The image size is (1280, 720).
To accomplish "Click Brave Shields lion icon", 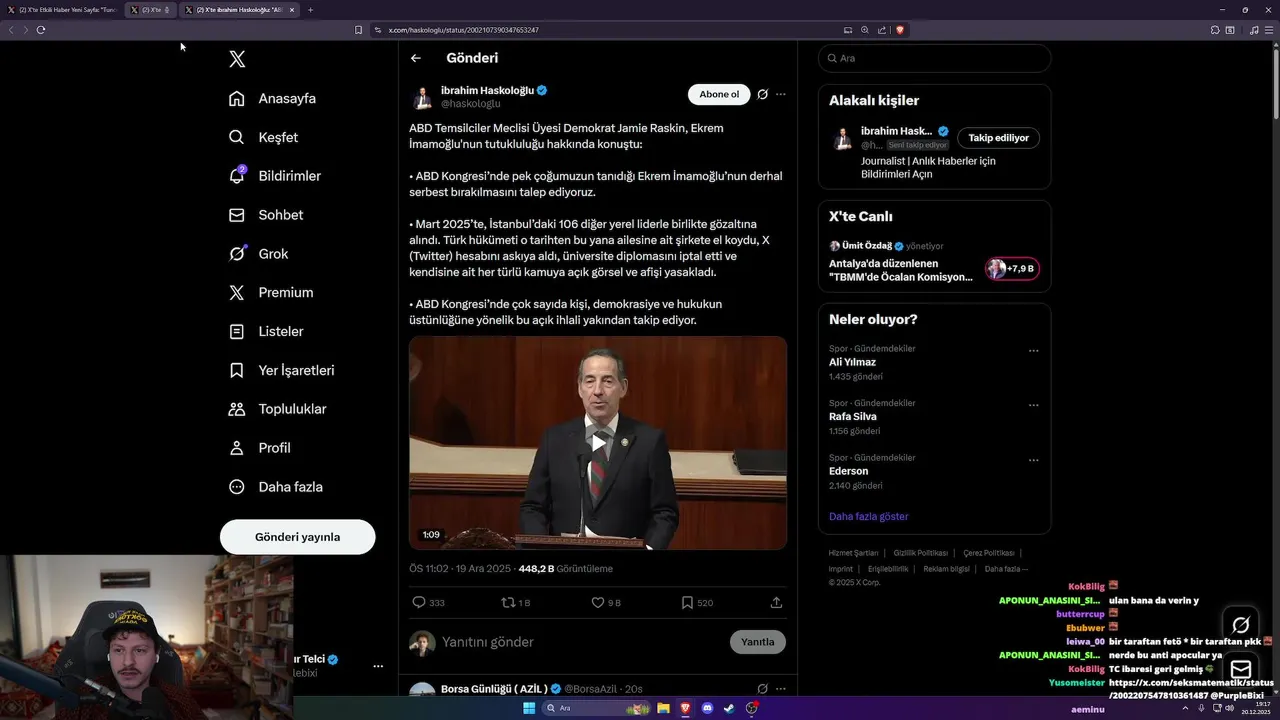I will (x=900, y=30).
